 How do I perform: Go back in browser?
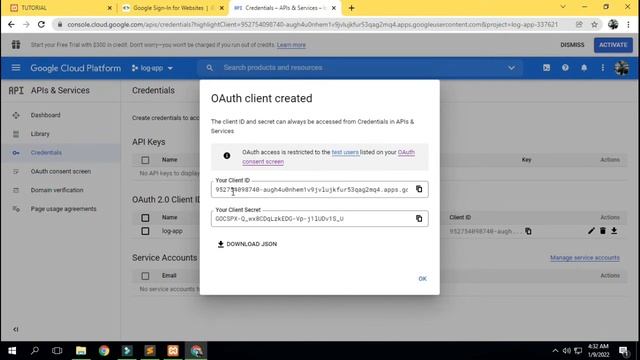tap(11, 24)
